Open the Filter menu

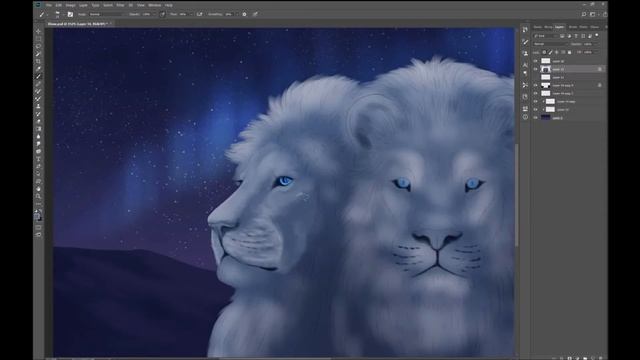tap(120, 5)
